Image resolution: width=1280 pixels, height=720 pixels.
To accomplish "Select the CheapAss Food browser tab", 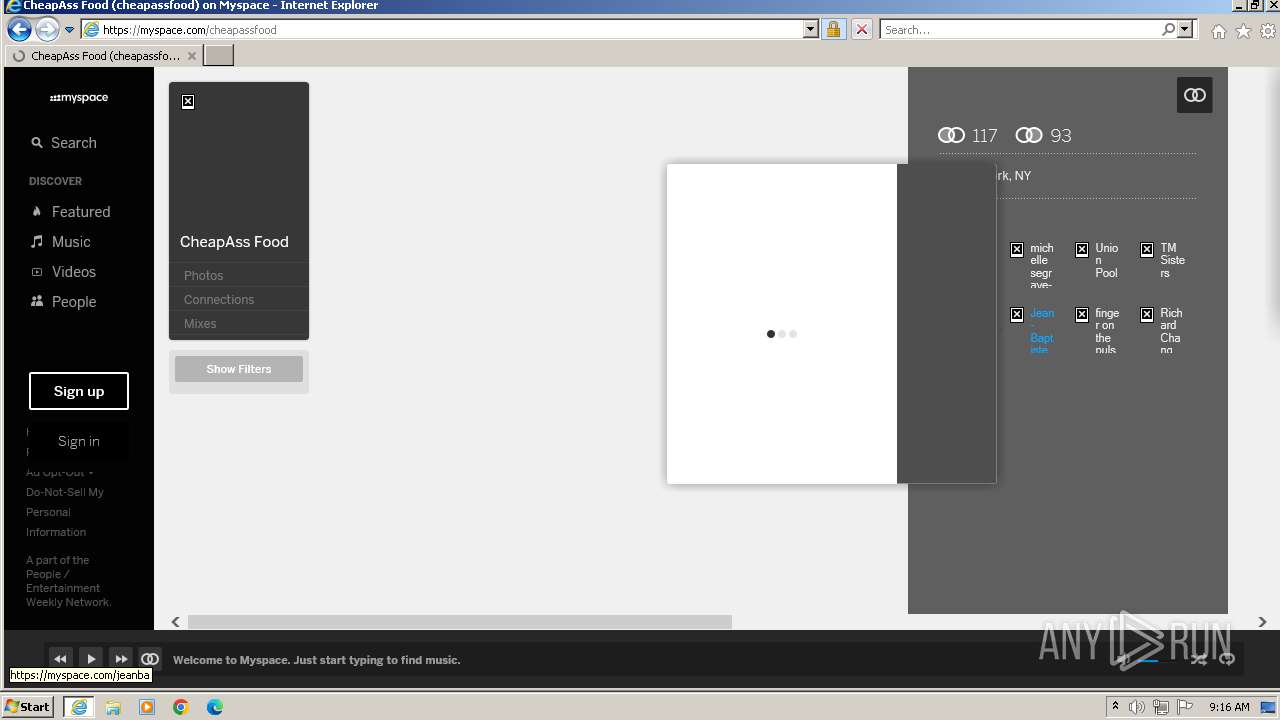I will coord(104,56).
